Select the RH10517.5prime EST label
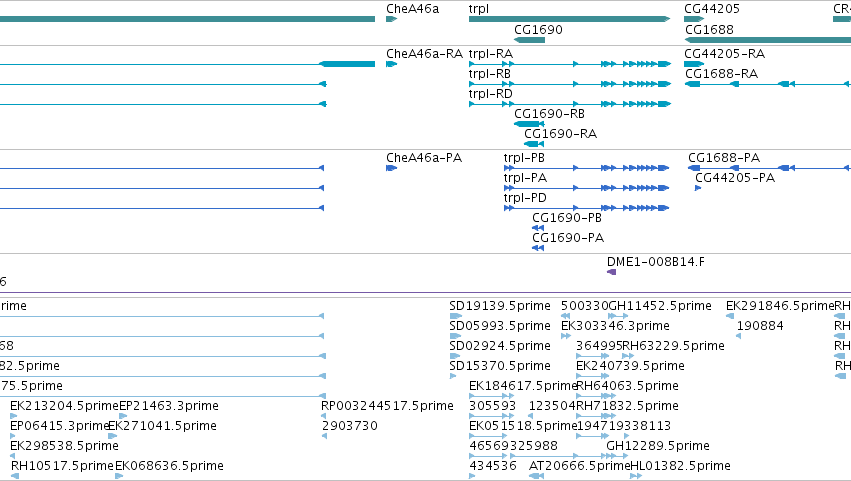Screen dimensions: 851x481 coord(62,466)
